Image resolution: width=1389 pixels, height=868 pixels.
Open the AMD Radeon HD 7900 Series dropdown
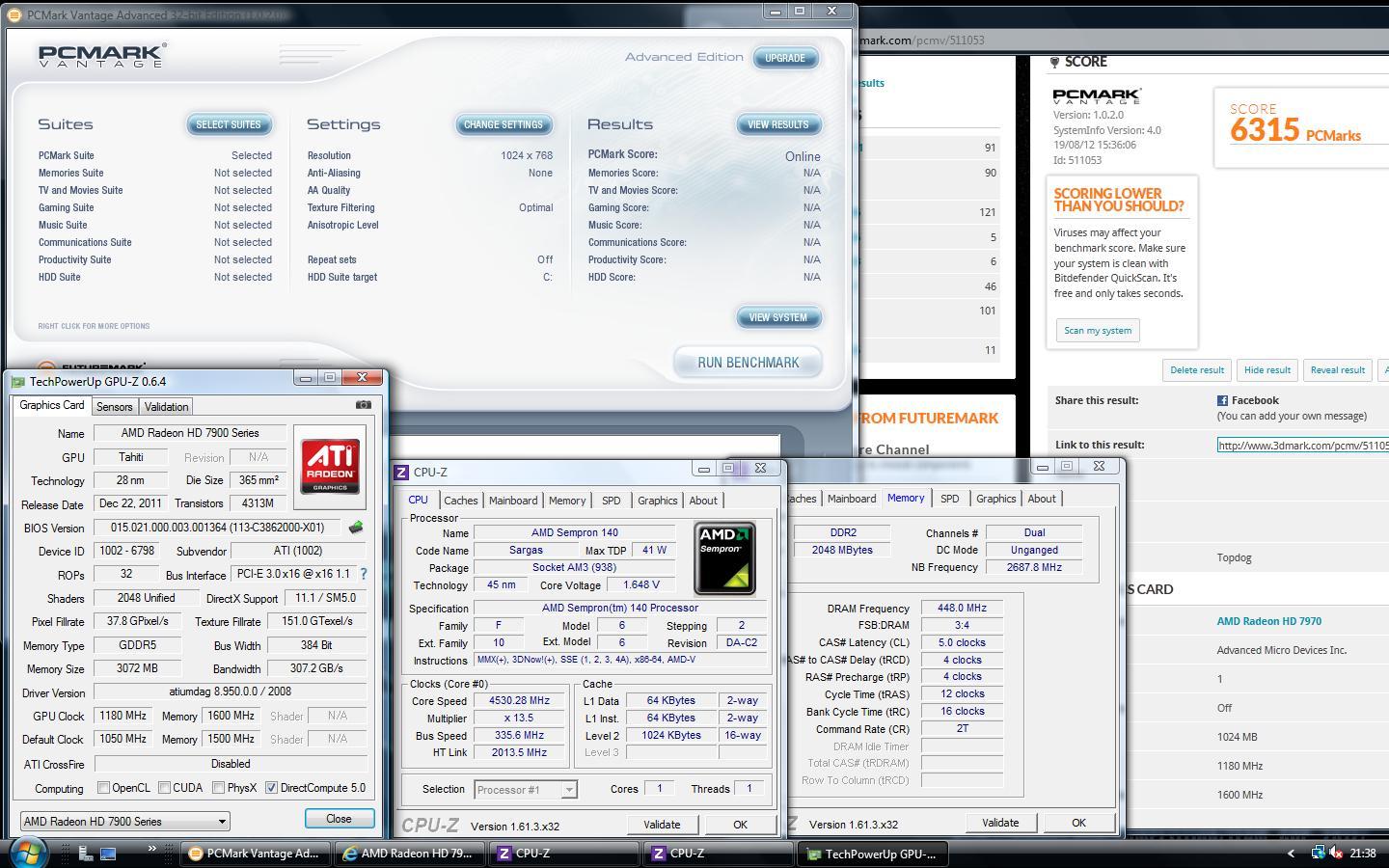pyautogui.click(x=124, y=822)
